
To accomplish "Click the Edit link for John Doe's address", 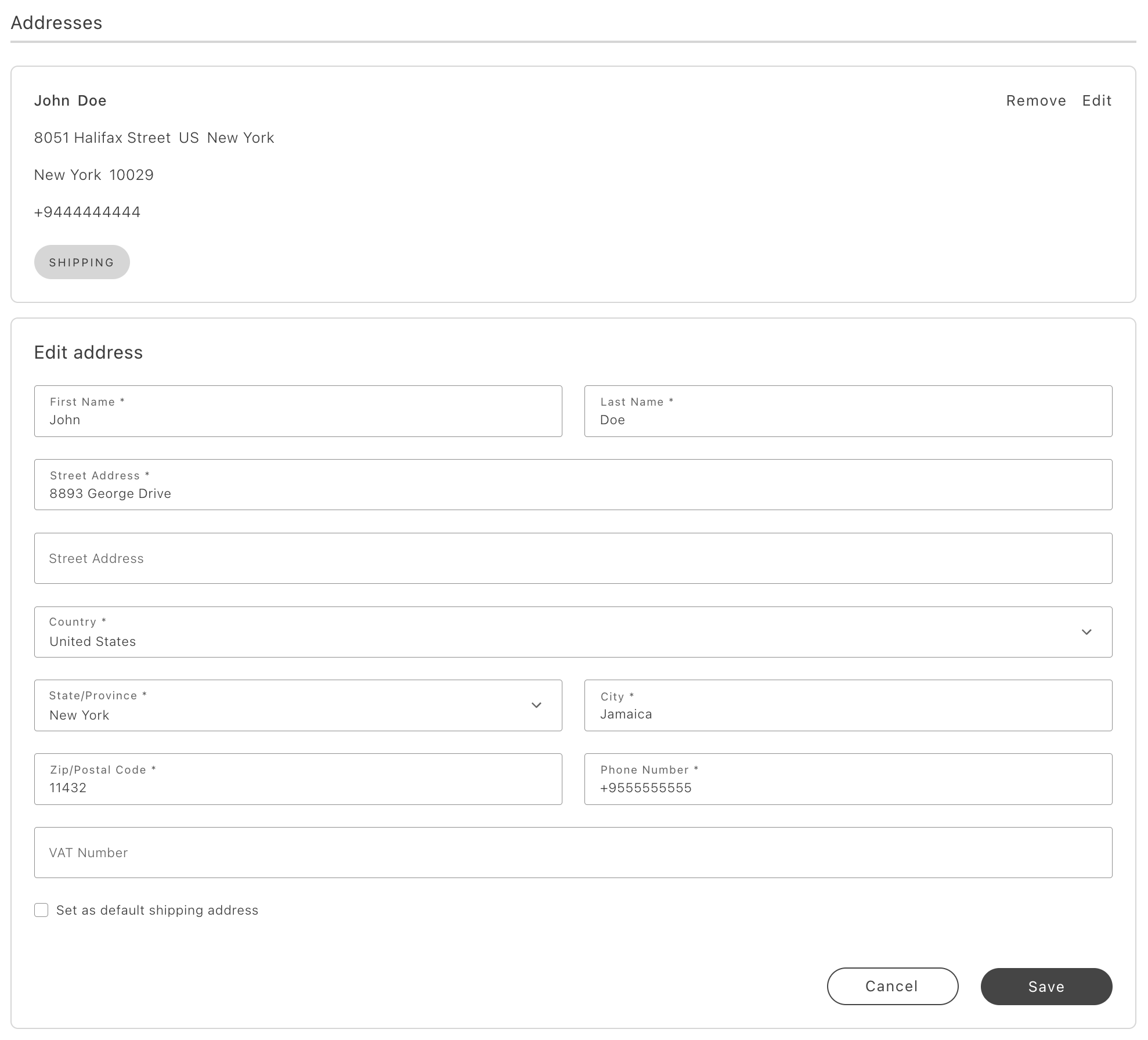I will pos(1097,100).
